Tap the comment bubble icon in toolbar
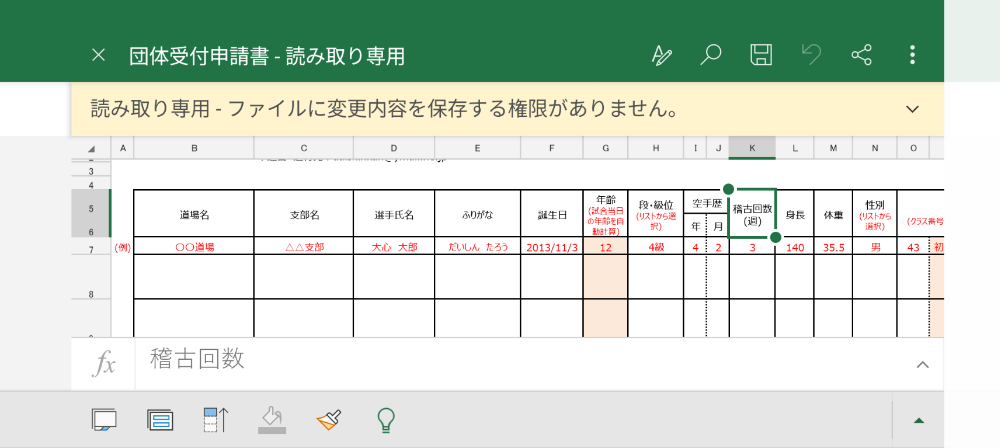This screenshot has width=1000, height=448. click(x=104, y=420)
